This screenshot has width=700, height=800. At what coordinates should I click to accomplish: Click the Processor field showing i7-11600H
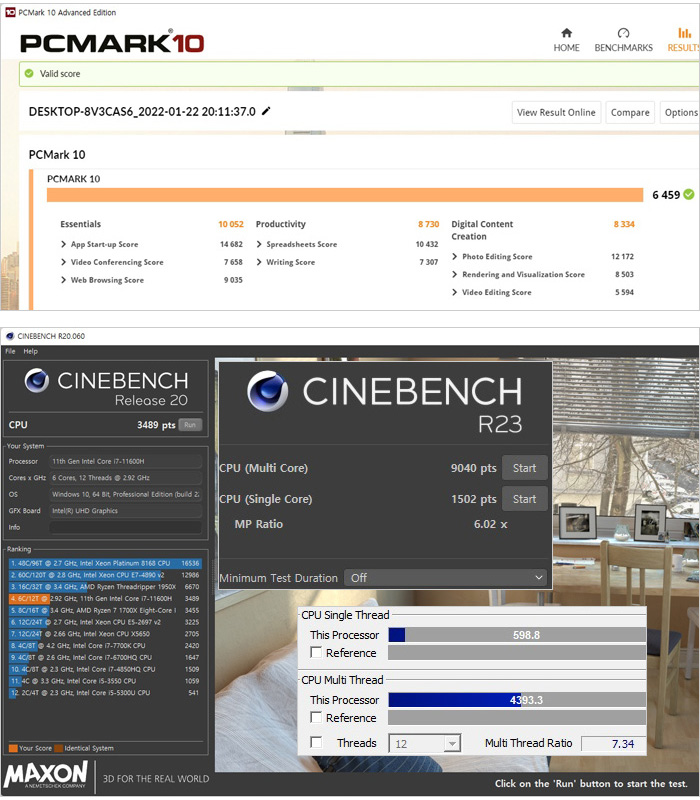pos(126,461)
